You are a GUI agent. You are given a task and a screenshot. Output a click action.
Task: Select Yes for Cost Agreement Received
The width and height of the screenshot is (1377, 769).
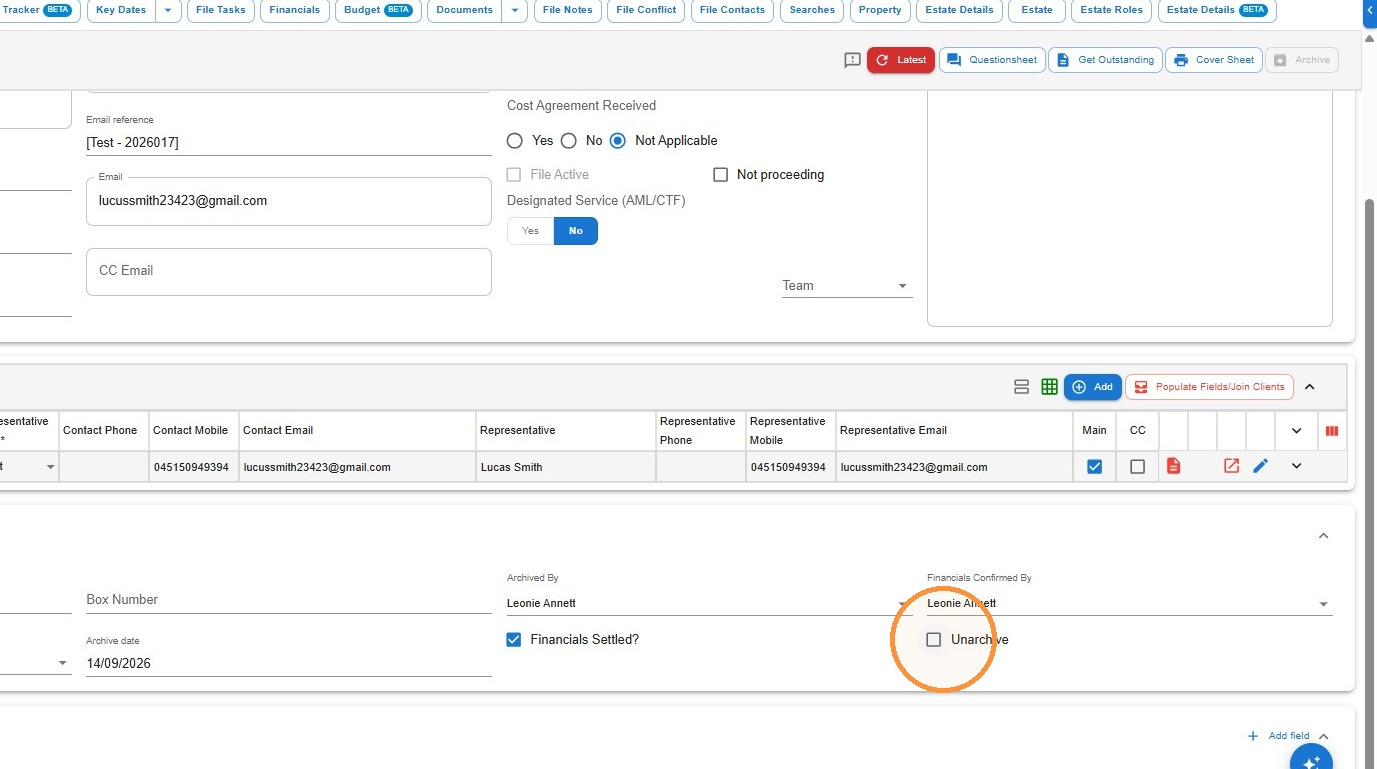515,141
